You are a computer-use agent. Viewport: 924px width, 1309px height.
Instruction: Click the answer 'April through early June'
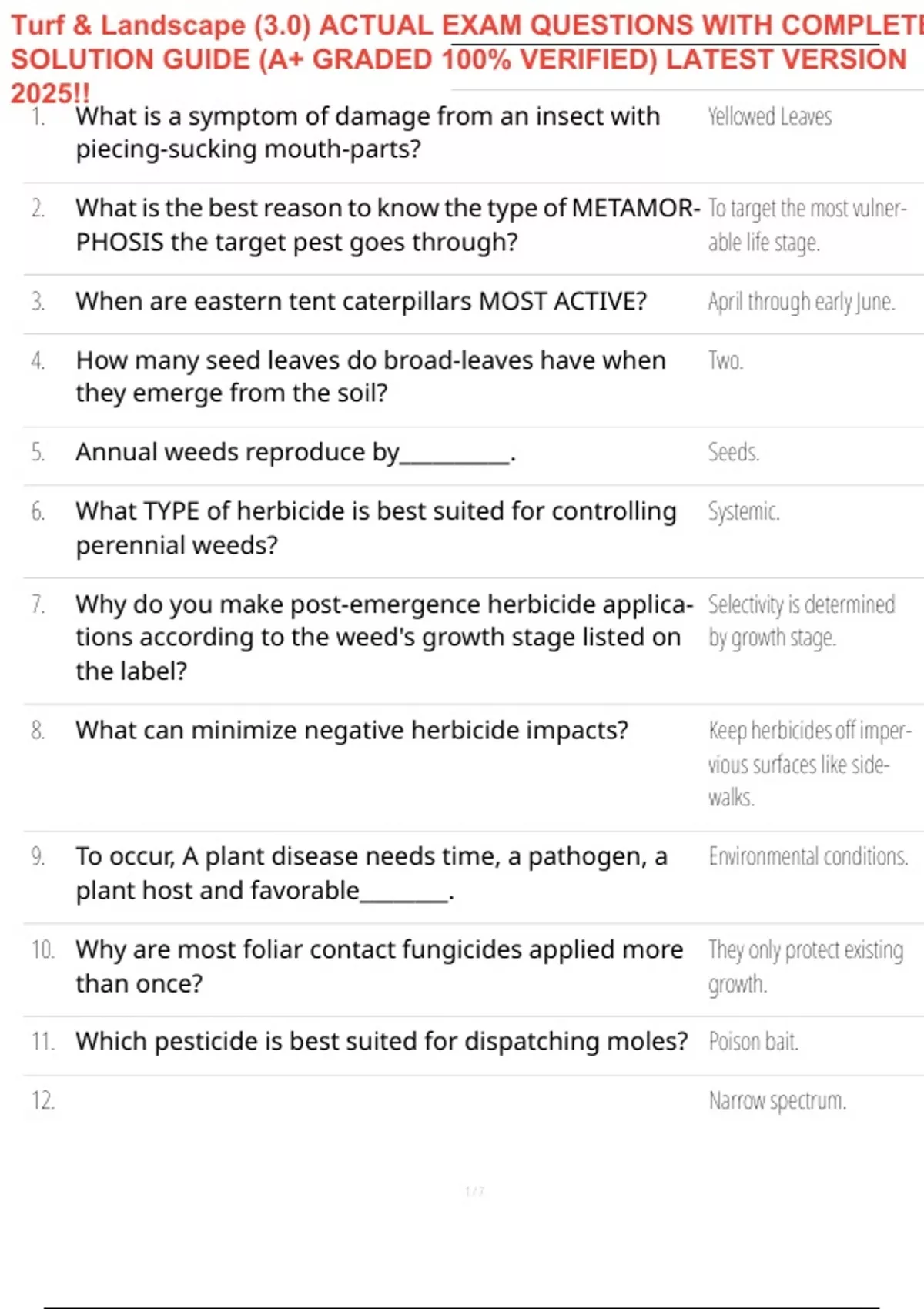[802, 302]
